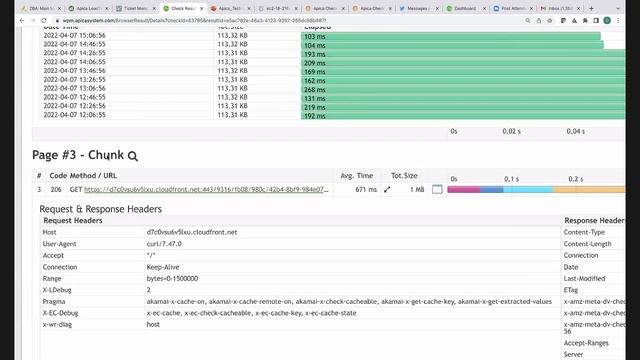
Task: Switch to the Post Attendee tab
Action: pos(512,8)
